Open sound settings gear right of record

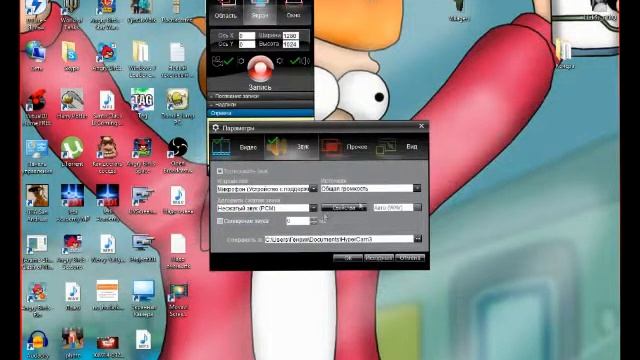(x=280, y=61)
